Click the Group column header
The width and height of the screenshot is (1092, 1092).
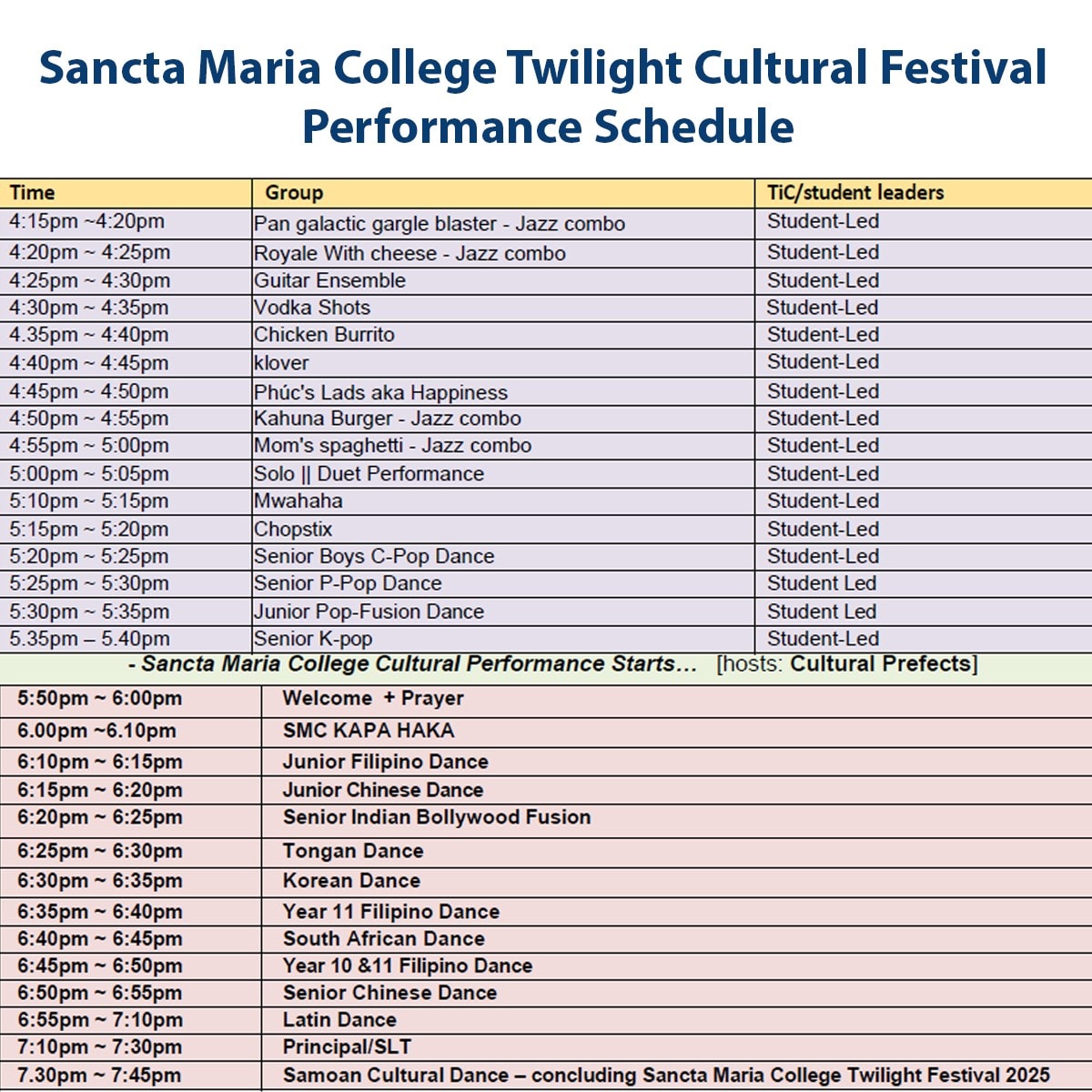[294, 193]
